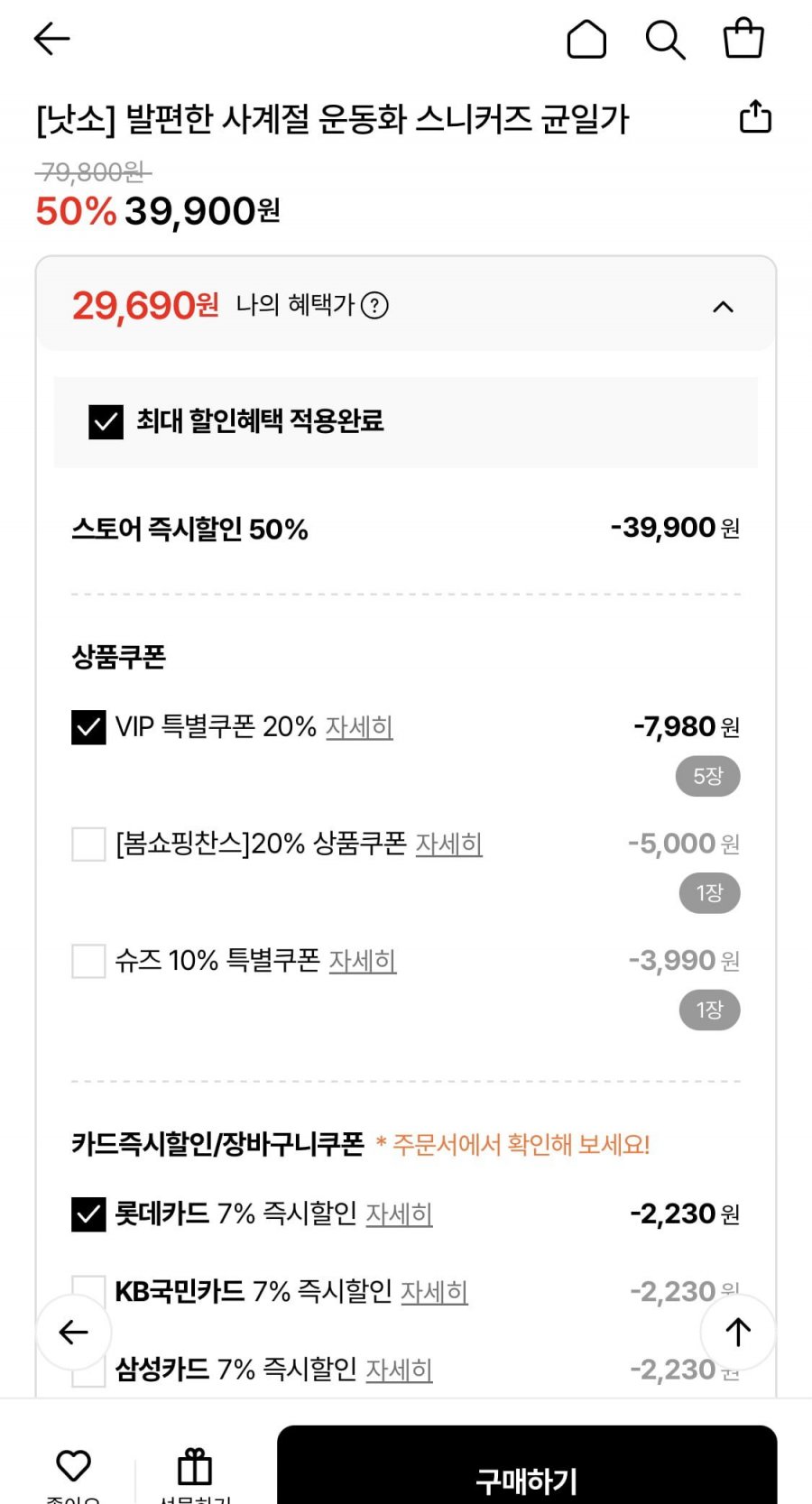Screen dimensions: 812x1504
Task: Tap the back arrow at top
Action: [x=51, y=39]
